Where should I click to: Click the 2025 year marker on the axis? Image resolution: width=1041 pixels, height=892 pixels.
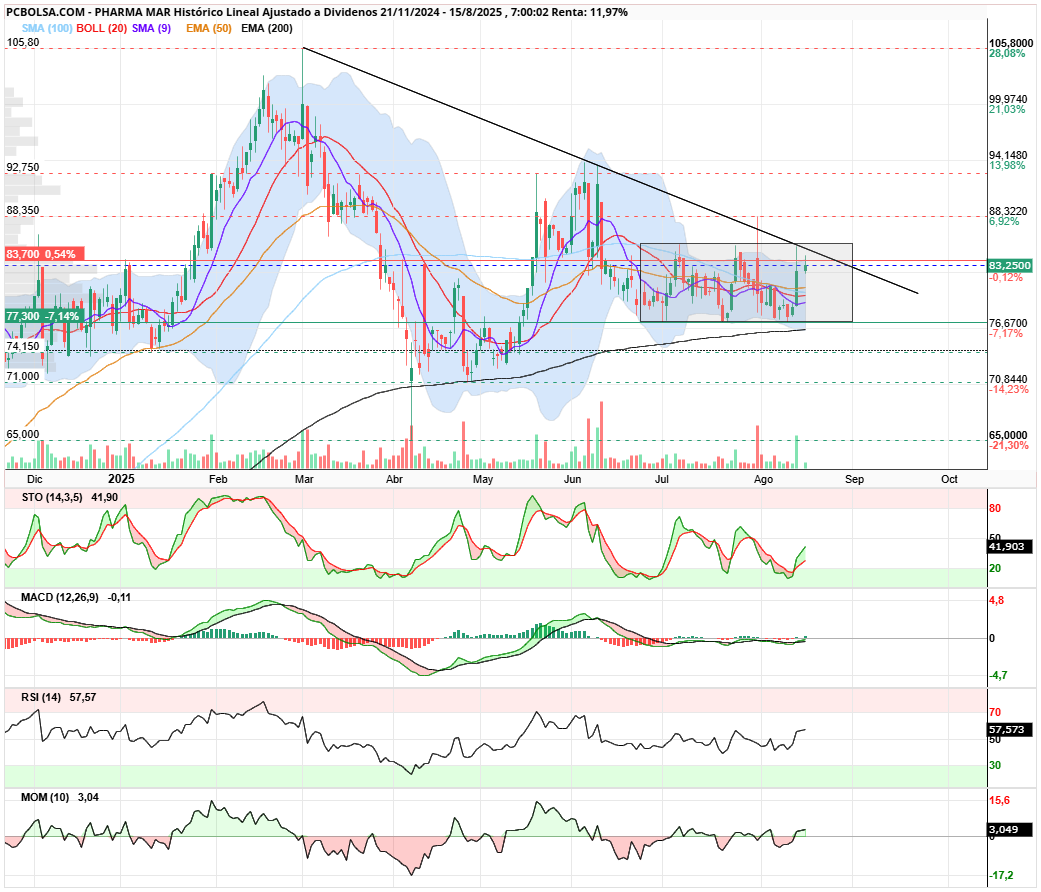(x=121, y=479)
